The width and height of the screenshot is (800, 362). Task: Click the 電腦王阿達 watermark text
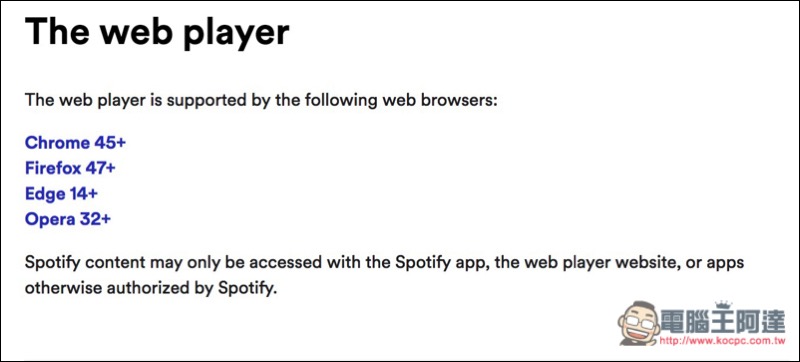723,323
